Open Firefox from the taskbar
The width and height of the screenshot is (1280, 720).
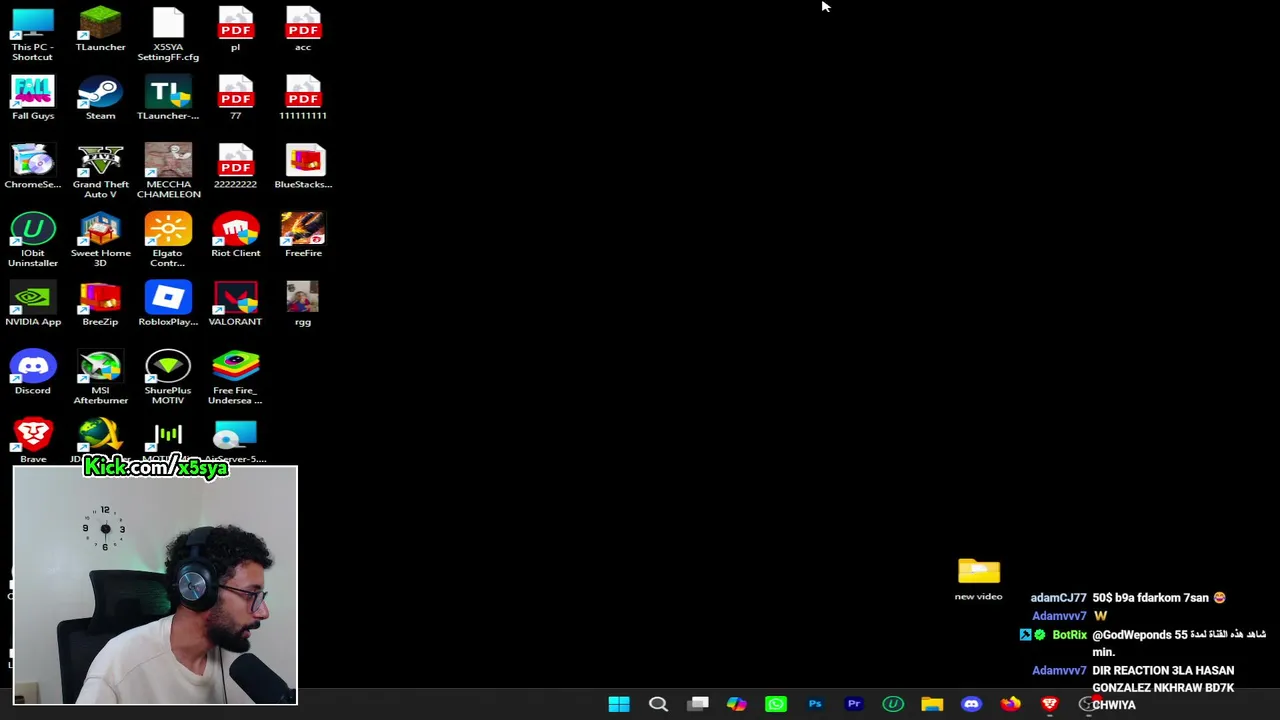(1011, 704)
